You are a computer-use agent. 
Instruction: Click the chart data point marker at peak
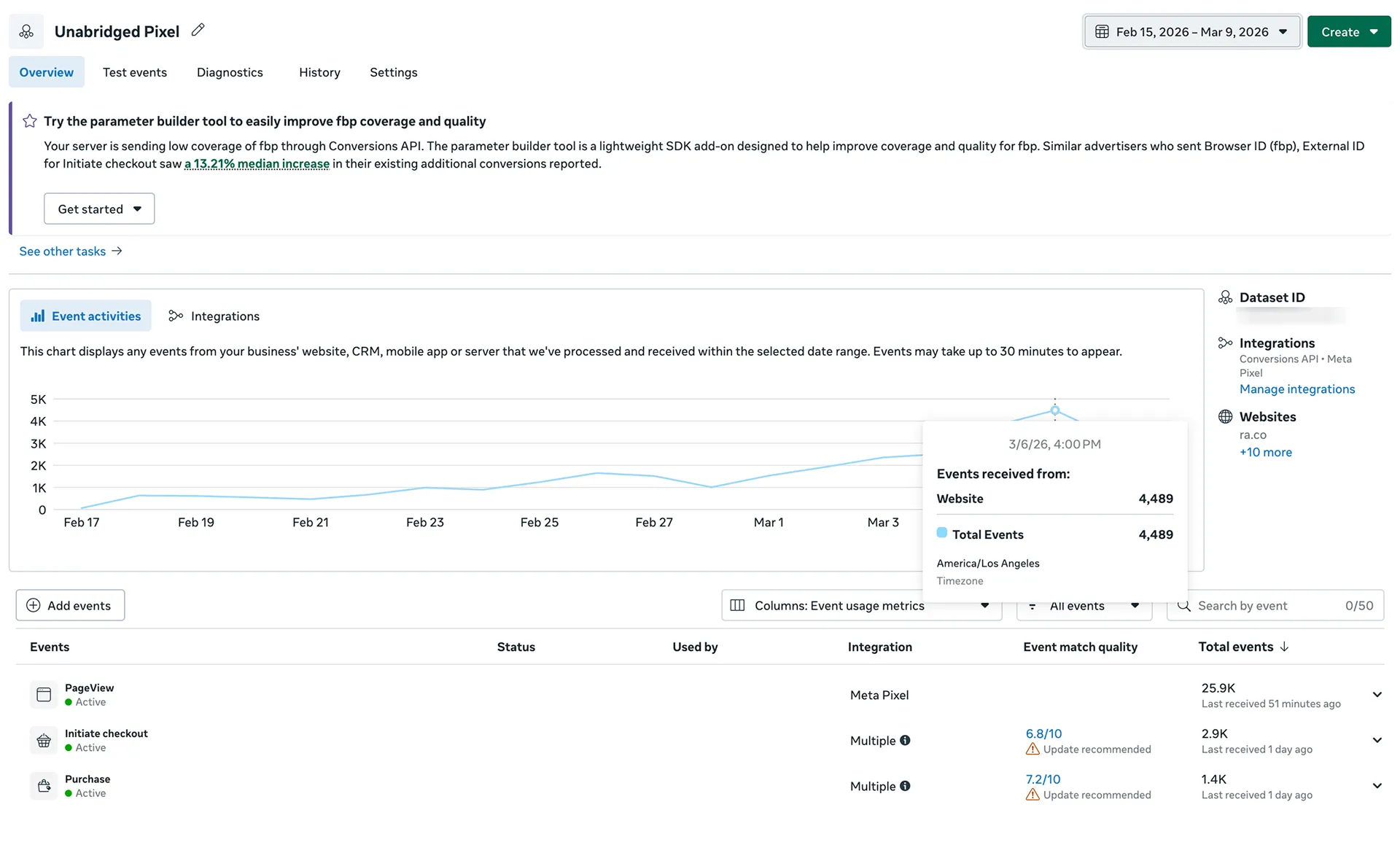click(x=1054, y=410)
